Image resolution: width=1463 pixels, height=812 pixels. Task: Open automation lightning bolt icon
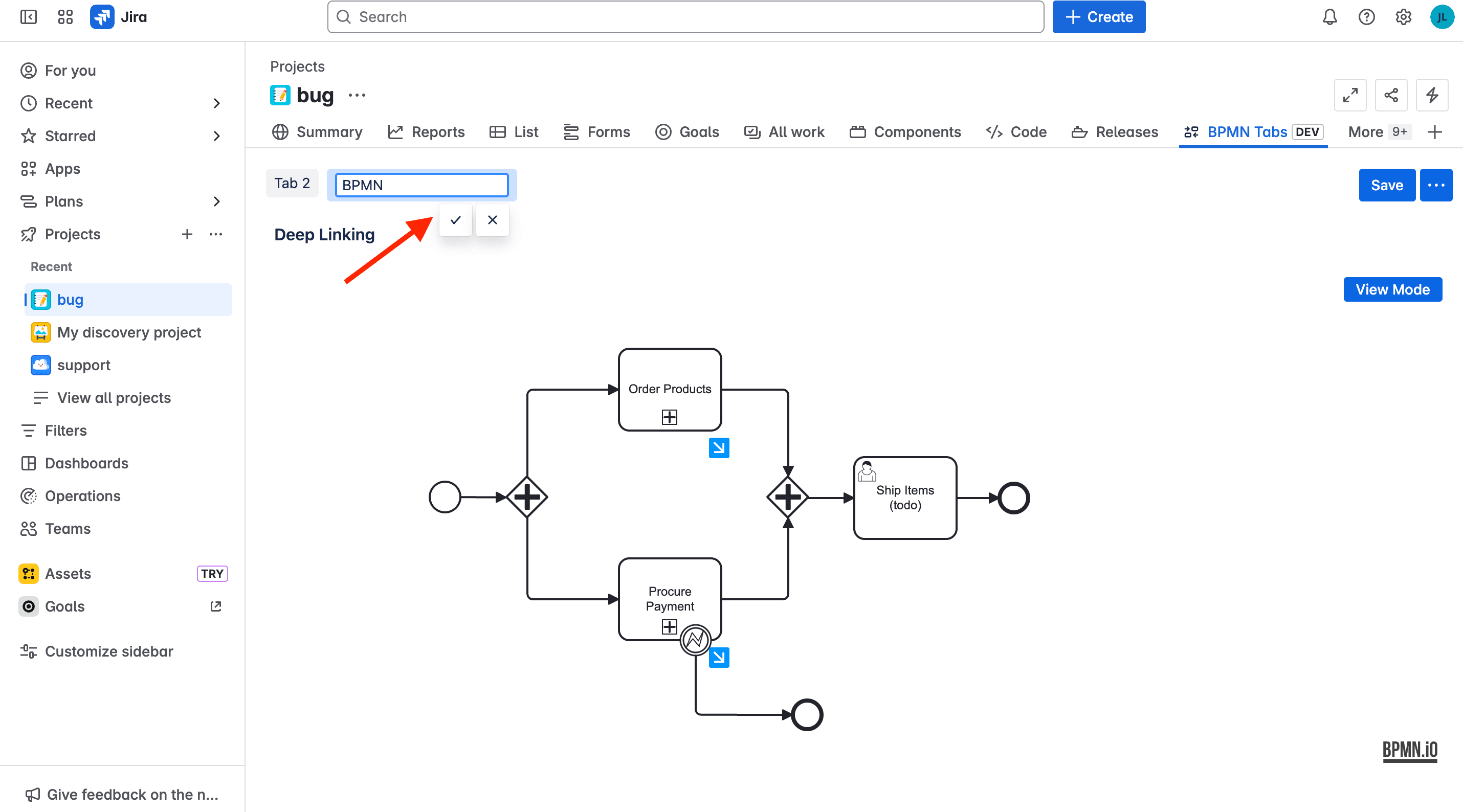click(1432, 96)
